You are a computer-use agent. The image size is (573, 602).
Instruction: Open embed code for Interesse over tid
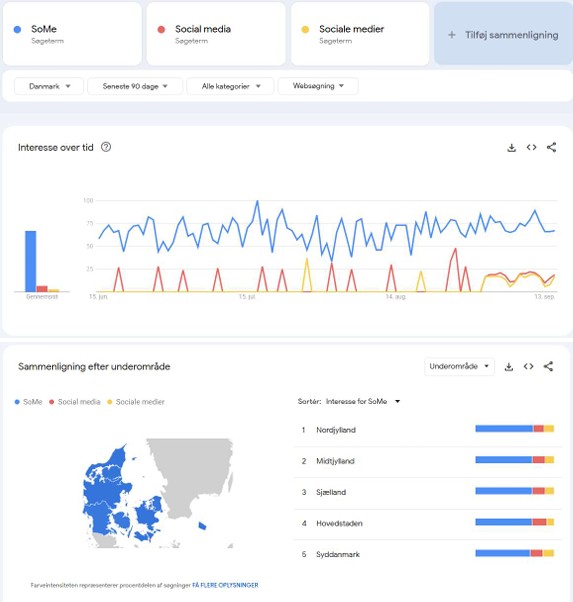pos(531,147)
